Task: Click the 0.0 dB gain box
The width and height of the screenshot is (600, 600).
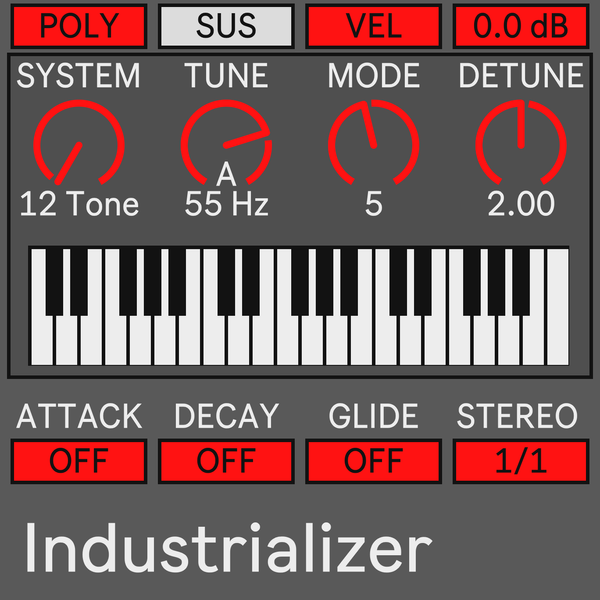Action: tap(521, 26)
